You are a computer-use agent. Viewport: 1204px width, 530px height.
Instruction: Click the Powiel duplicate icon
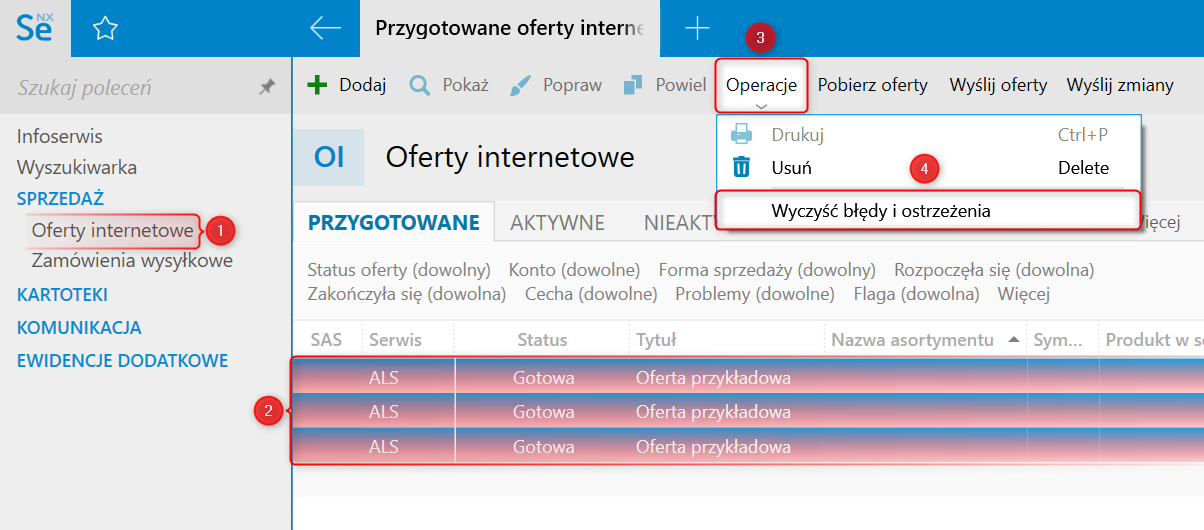633,85
